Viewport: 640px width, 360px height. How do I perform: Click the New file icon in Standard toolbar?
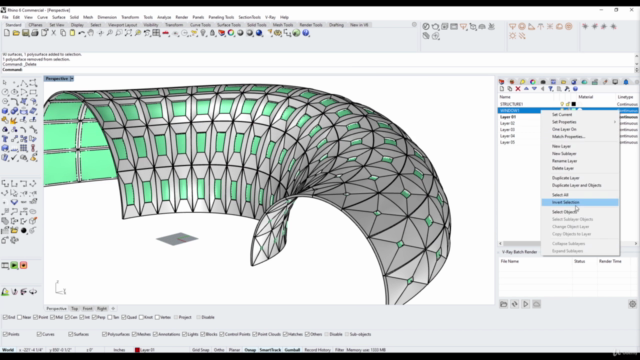tap(7, 33)
